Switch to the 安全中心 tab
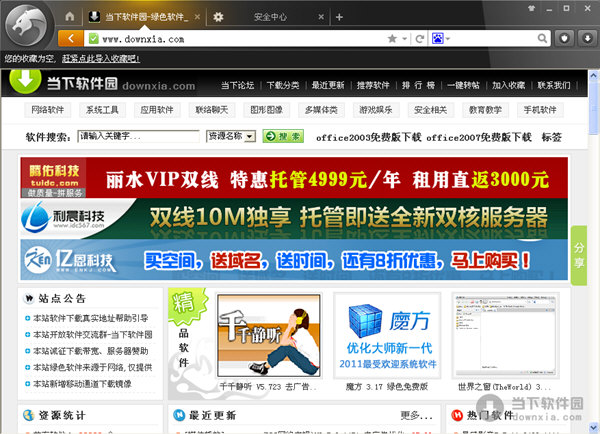Viewport: 600px width, 434px height. pyautogui.click(x=270, y=17)
